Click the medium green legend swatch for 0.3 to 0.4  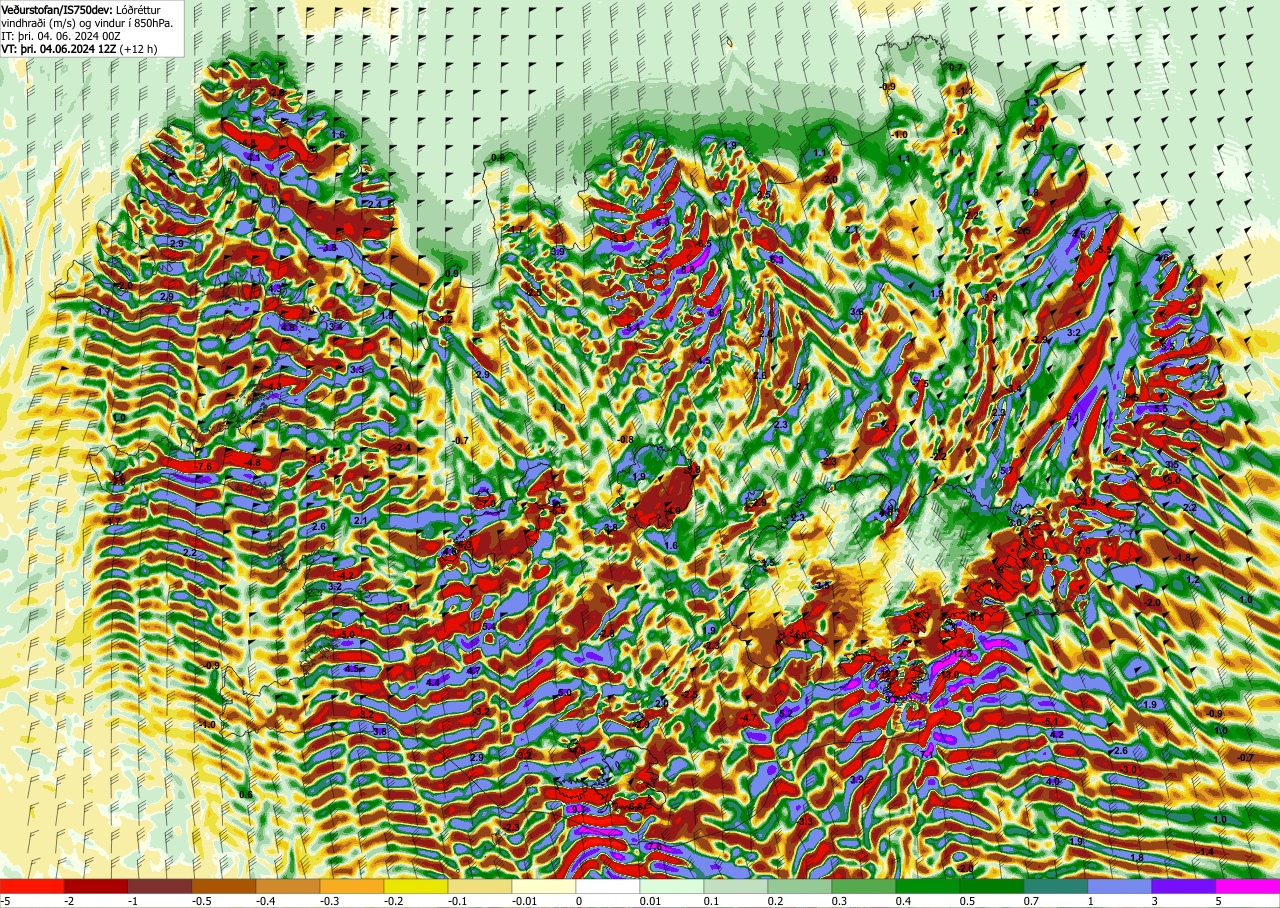[x=864, y=886]
